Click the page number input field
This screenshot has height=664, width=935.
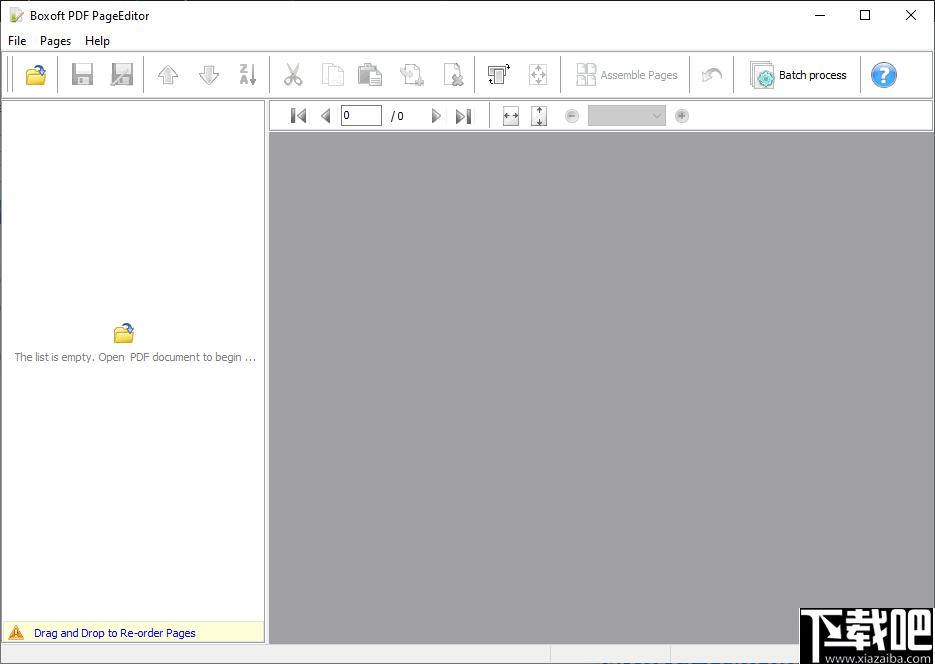(361, 116)
